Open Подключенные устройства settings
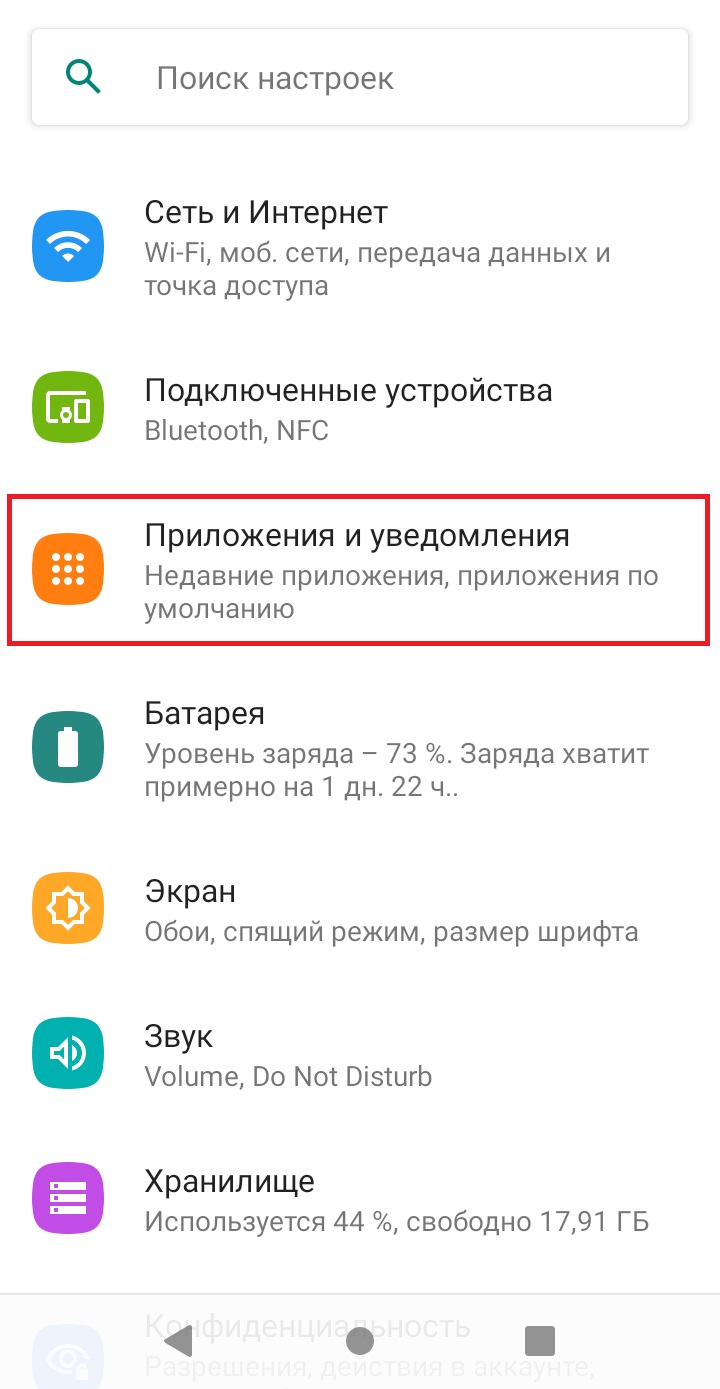720x1389 pixels. click(360, 408)
